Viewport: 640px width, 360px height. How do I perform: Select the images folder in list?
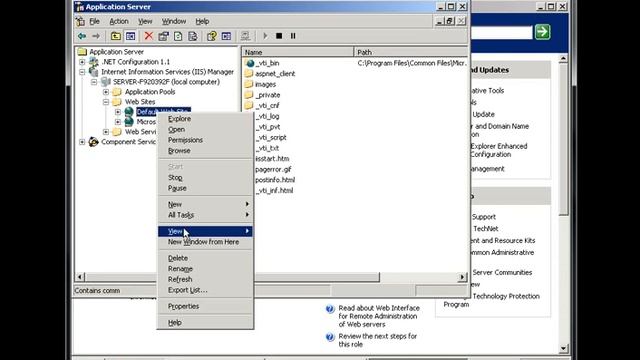[x=265, y=84]
